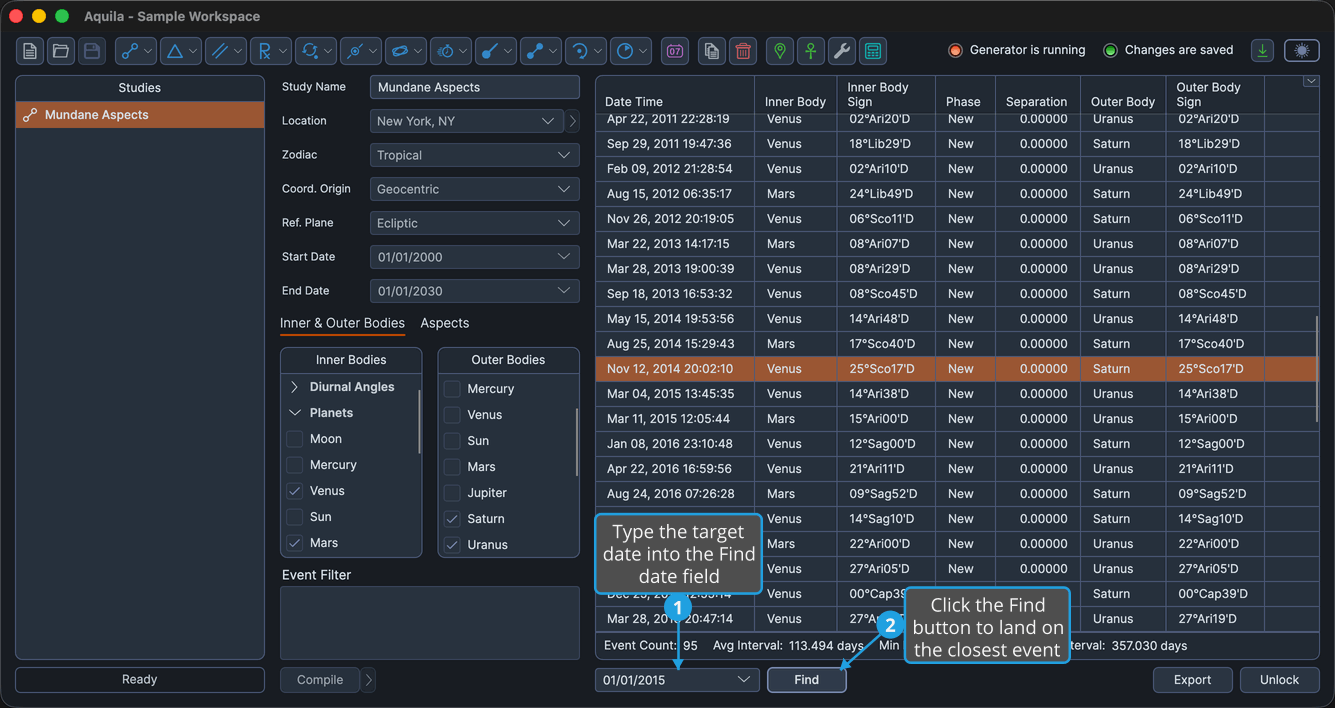
Task: Click the pie chart clock toolbar button
Action: point(631,51)
